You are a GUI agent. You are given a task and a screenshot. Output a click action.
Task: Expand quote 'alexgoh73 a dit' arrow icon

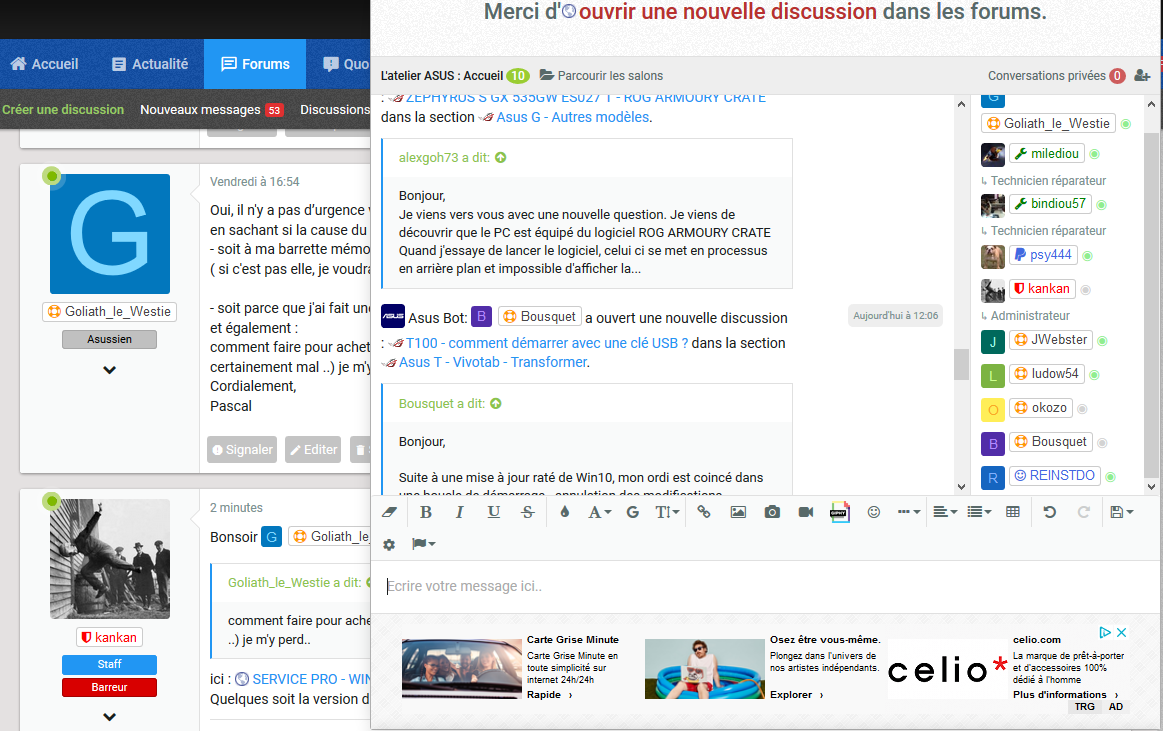click(501, 158)
